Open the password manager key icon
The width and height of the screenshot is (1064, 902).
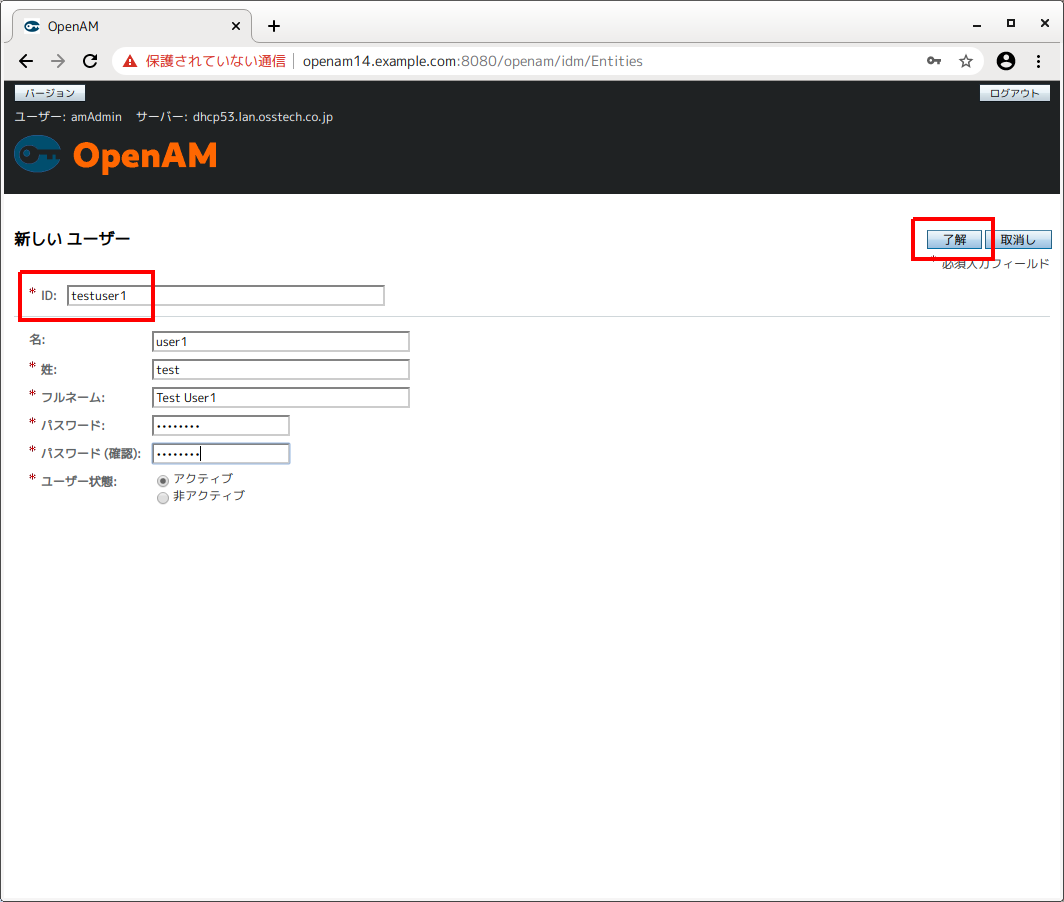934,61
